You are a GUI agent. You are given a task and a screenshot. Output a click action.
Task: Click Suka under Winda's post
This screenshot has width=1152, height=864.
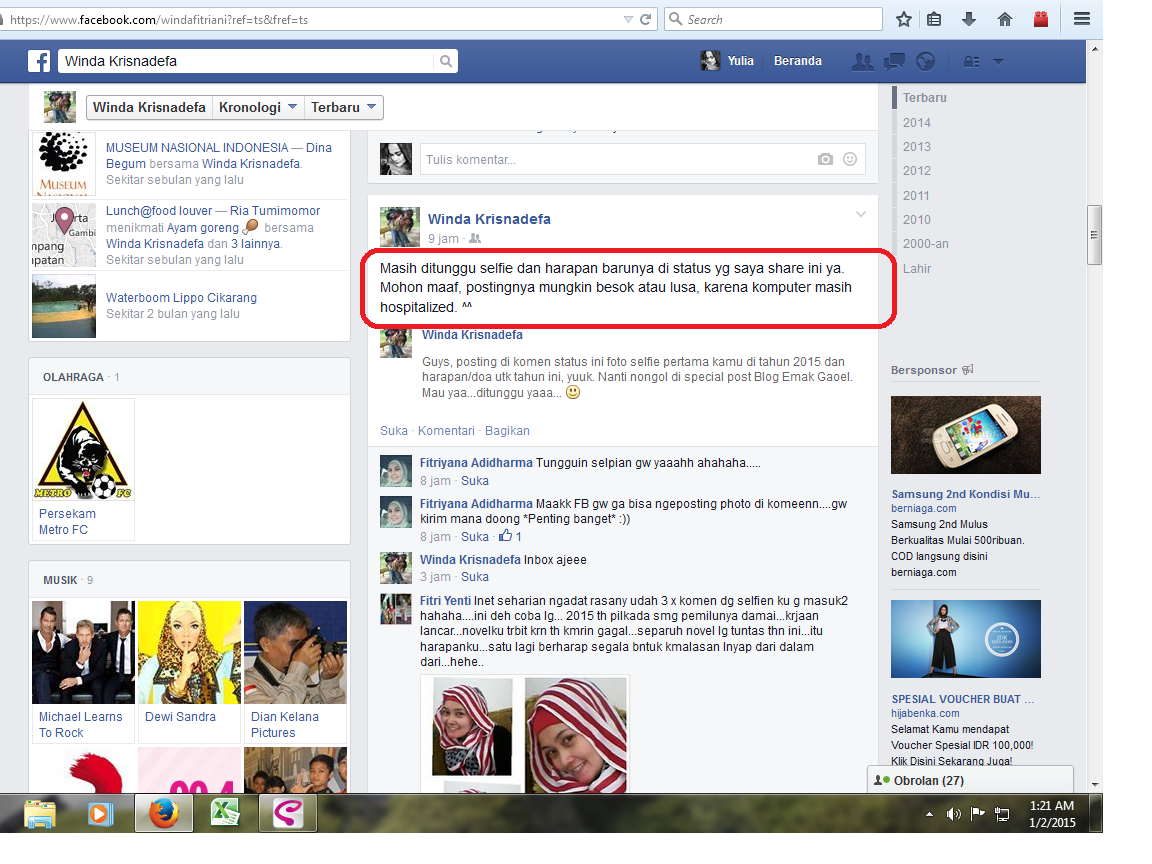[x=394, y=431]
